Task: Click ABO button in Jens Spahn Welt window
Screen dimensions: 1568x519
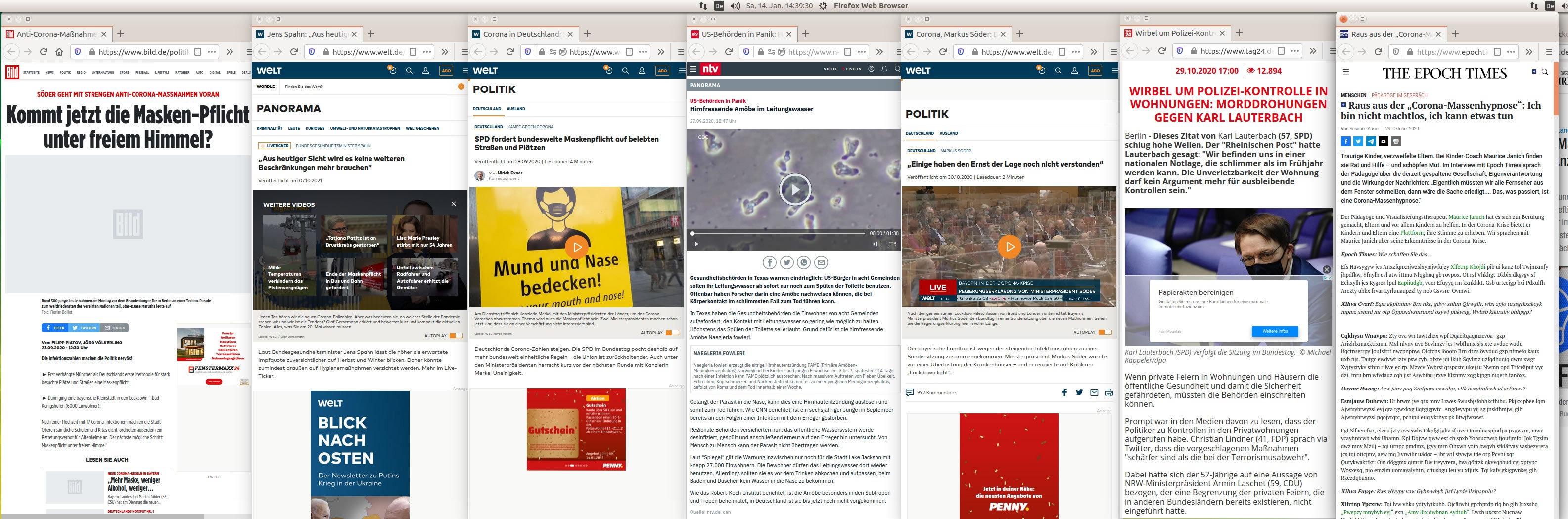Action: (x=446, y=71)
